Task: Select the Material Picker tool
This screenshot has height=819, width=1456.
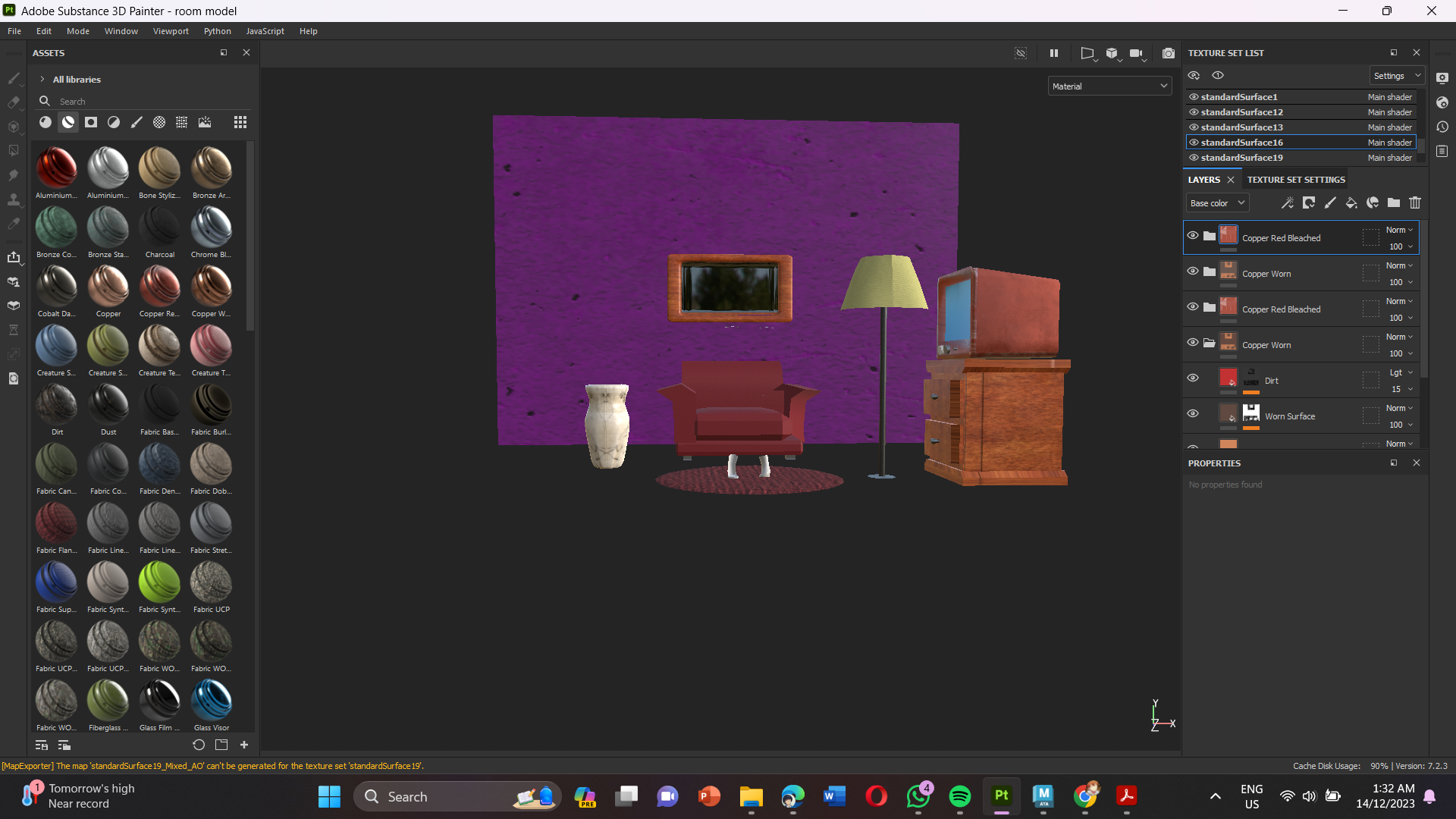Action: 14,224
